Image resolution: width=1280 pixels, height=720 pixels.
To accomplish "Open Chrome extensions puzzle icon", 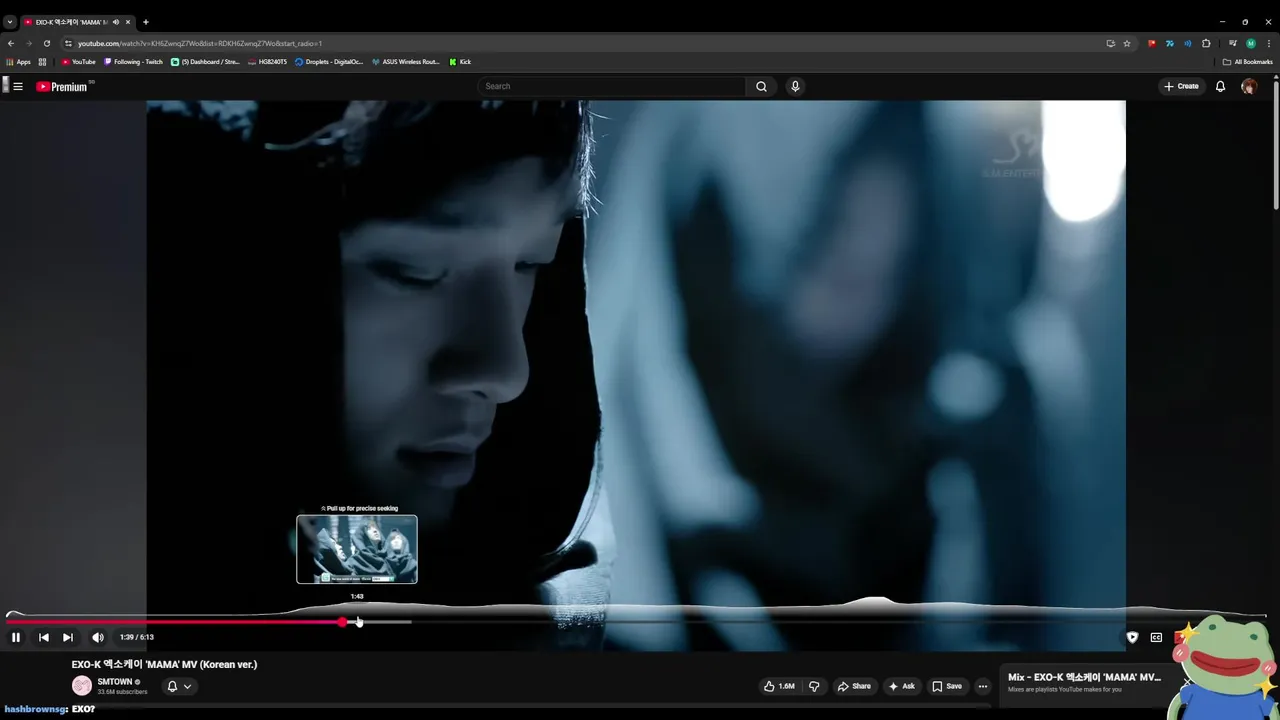I will (x=1206, y=43).
